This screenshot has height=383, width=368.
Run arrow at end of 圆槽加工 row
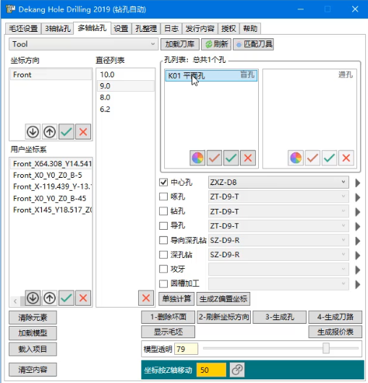click(358, 284)
